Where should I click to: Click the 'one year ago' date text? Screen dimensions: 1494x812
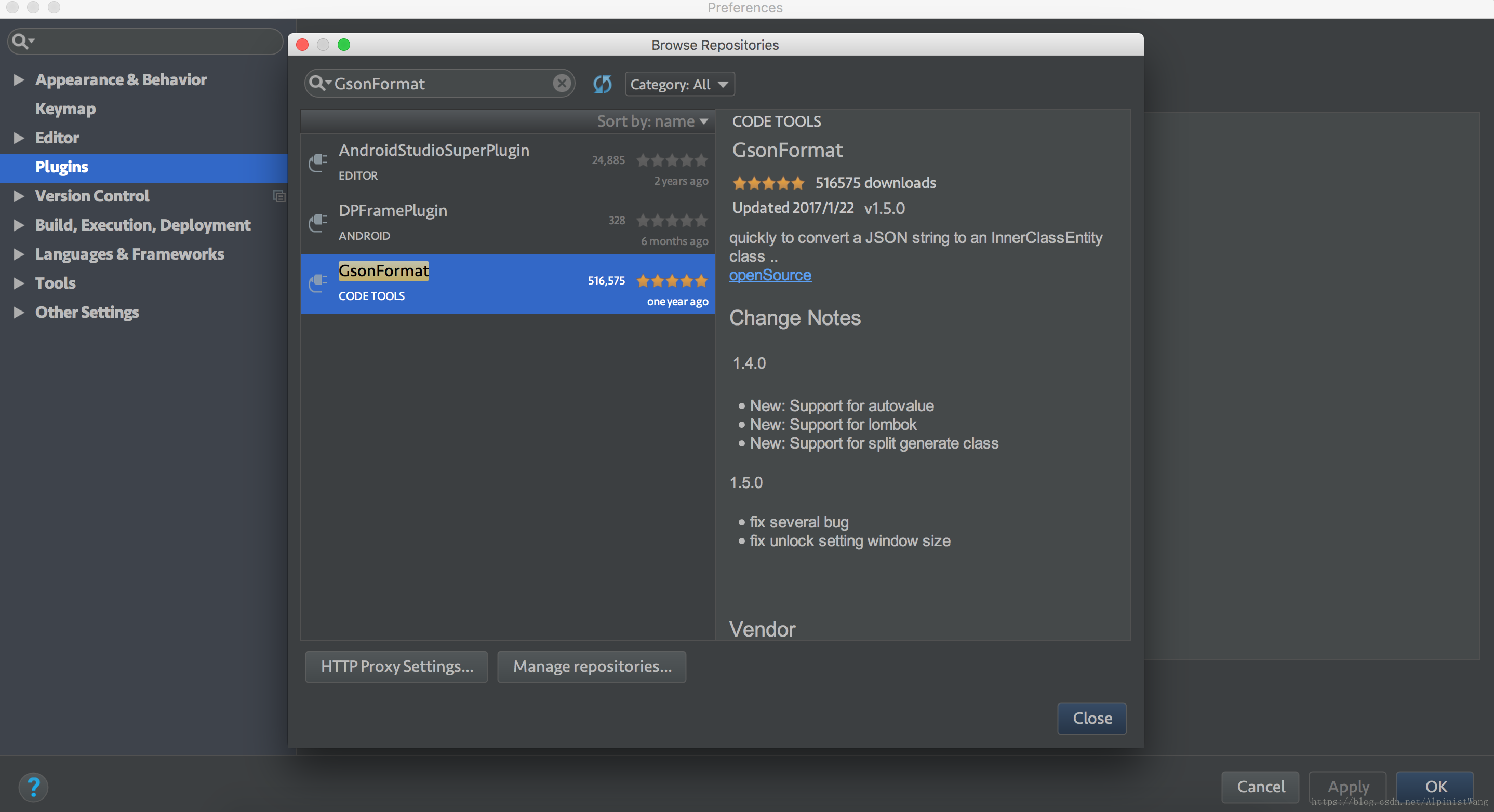[x=677, y=302]
